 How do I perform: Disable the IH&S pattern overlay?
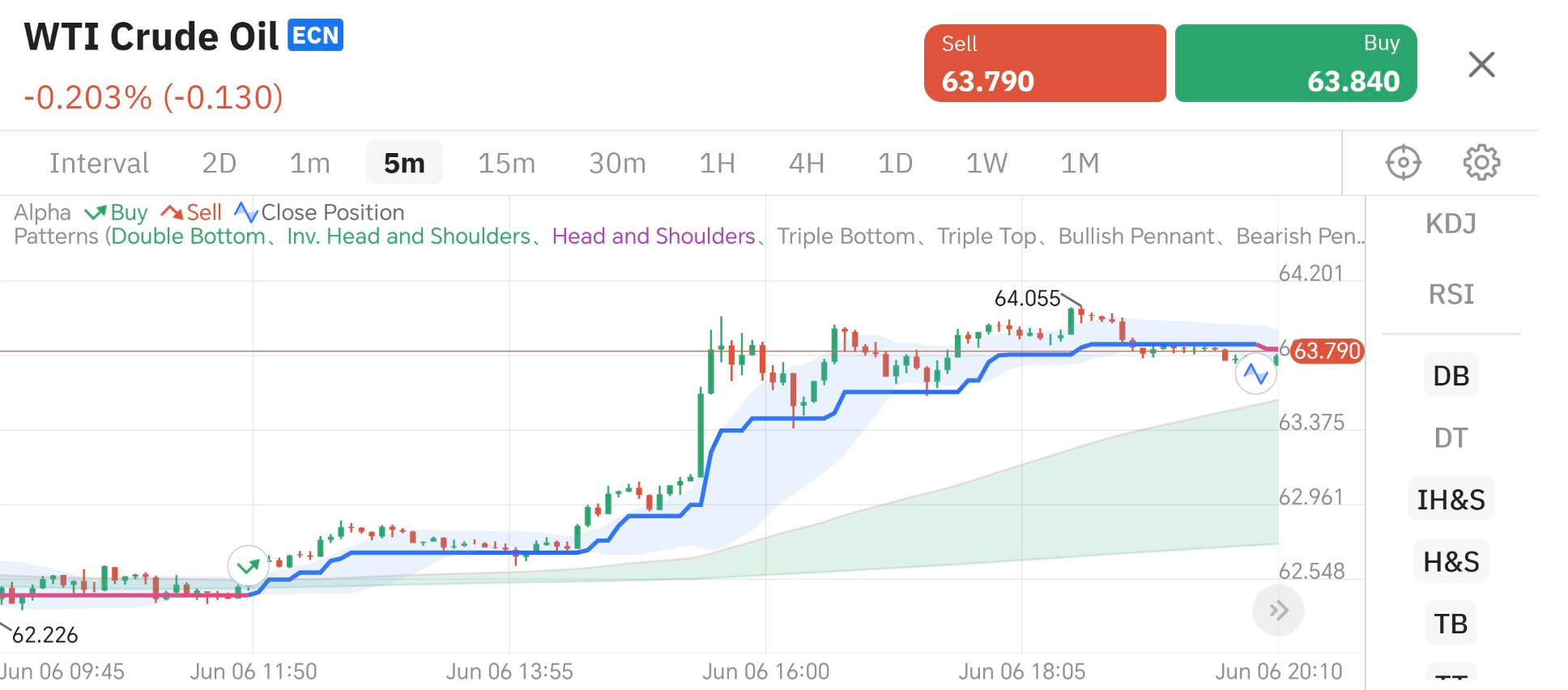1451,500
